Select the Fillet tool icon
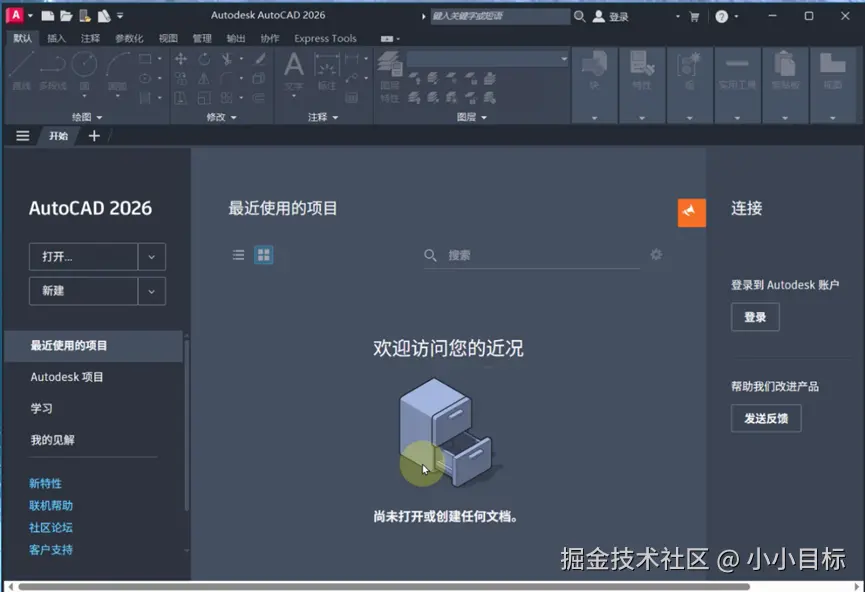 point(227,79)
